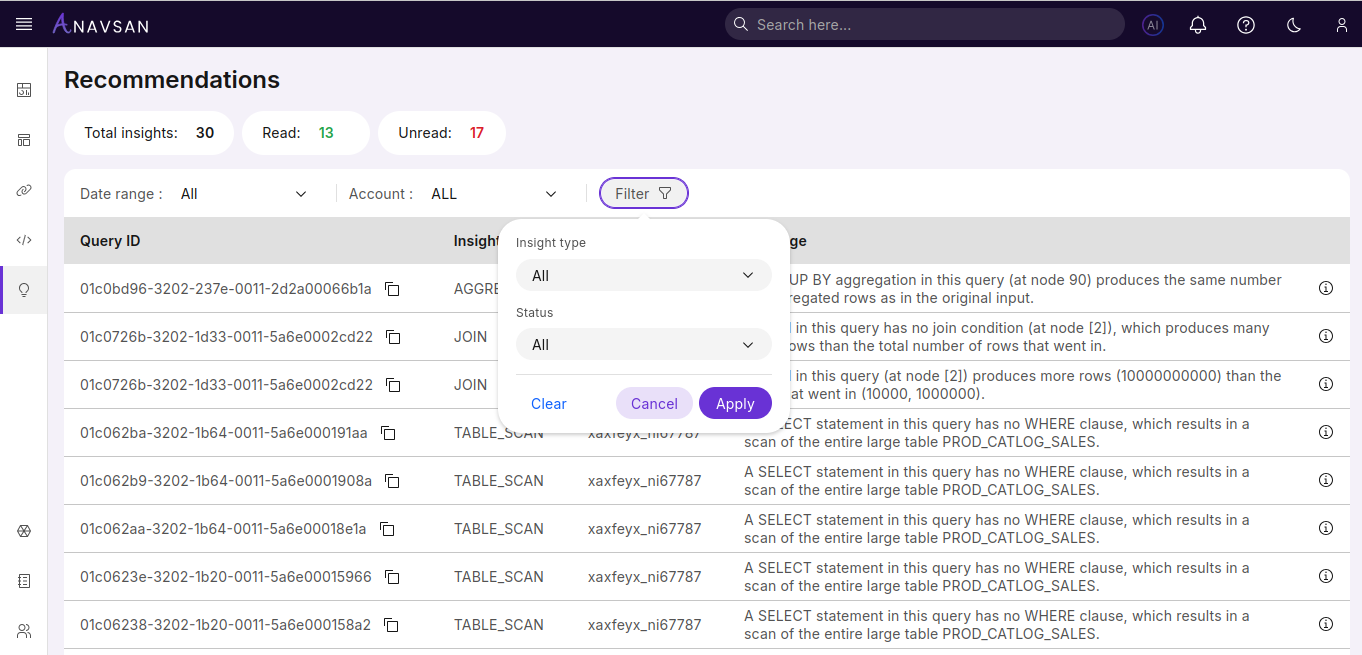This screenshot has height=655, width=1362.
Task: Open the hamburger navigation menu
Action: 24,24
